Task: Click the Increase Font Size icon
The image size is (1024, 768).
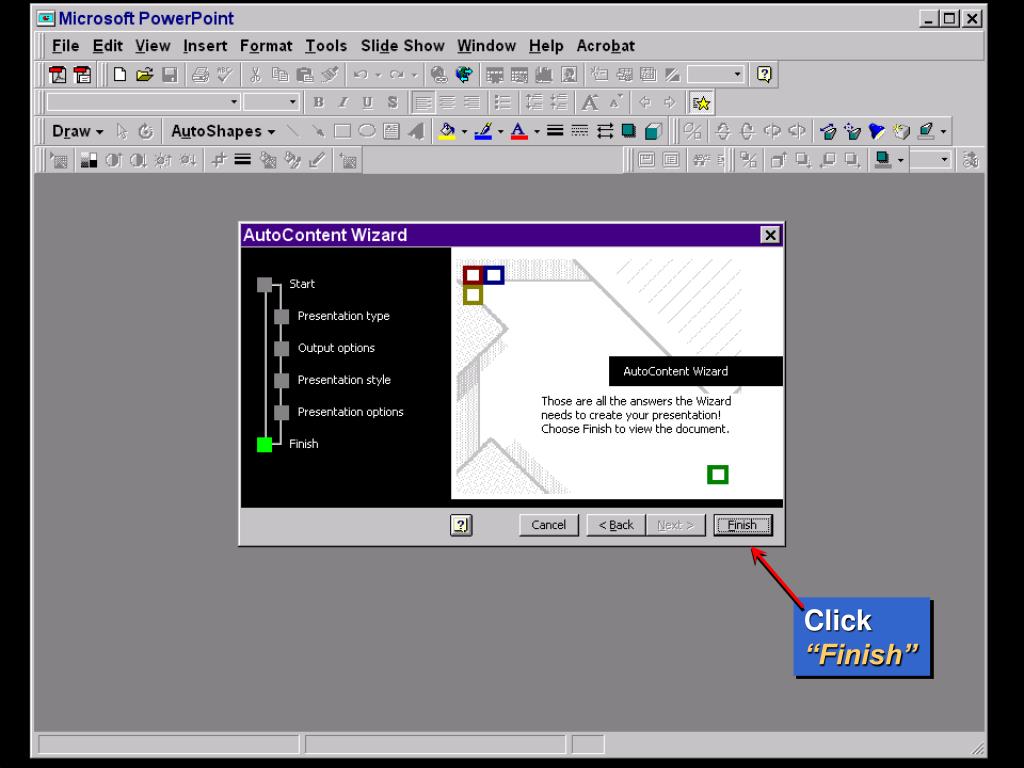Action: coord(590,103)
